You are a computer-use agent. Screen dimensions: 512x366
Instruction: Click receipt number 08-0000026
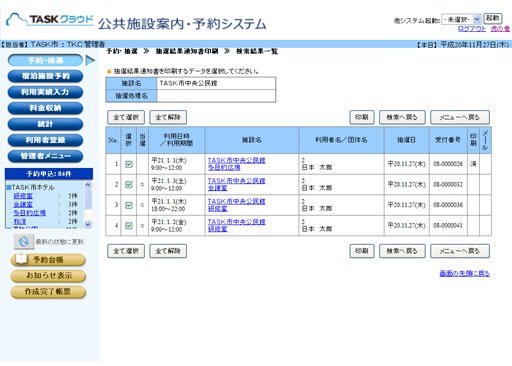[448, 164]
